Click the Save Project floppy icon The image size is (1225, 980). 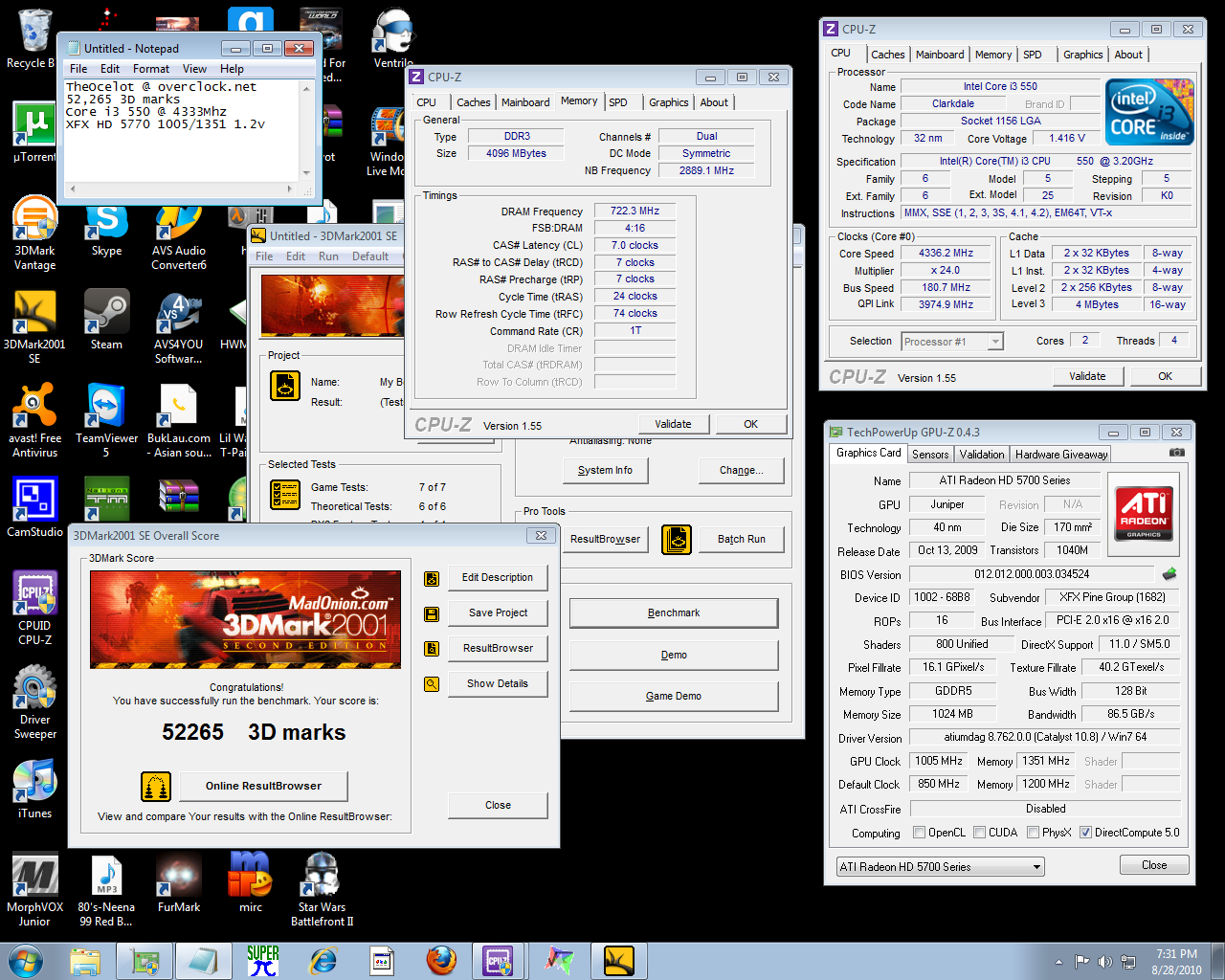pyautogui.click(x=432, y=613)
